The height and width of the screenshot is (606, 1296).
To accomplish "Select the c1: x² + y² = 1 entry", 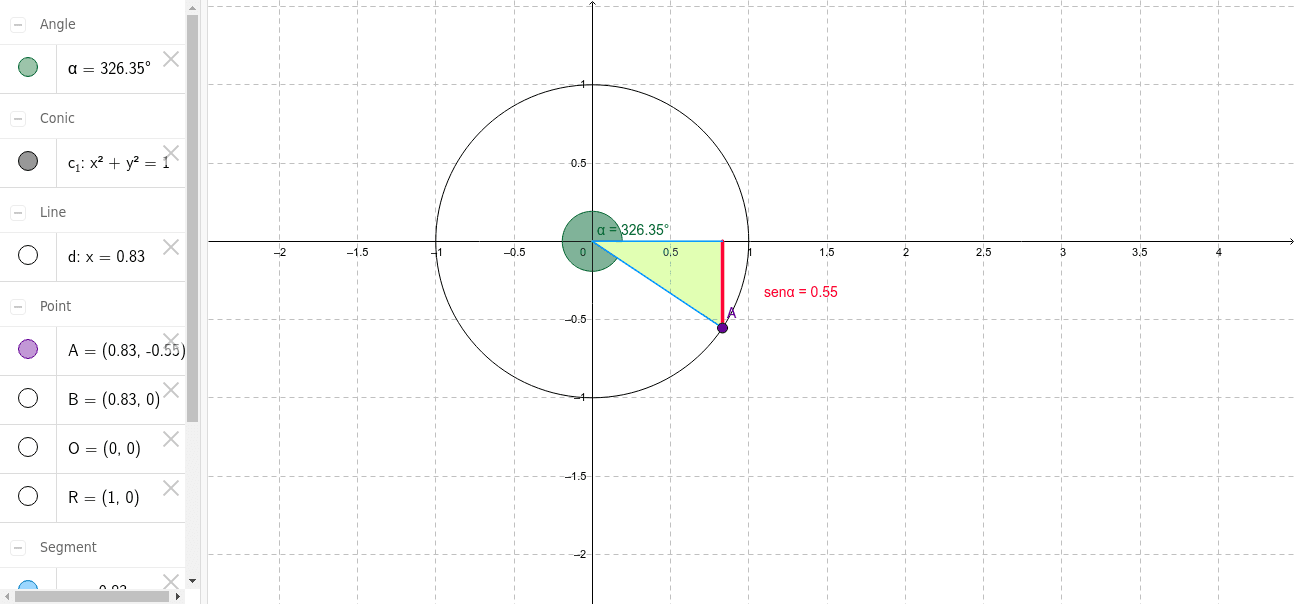I will (x=119, y=163).
